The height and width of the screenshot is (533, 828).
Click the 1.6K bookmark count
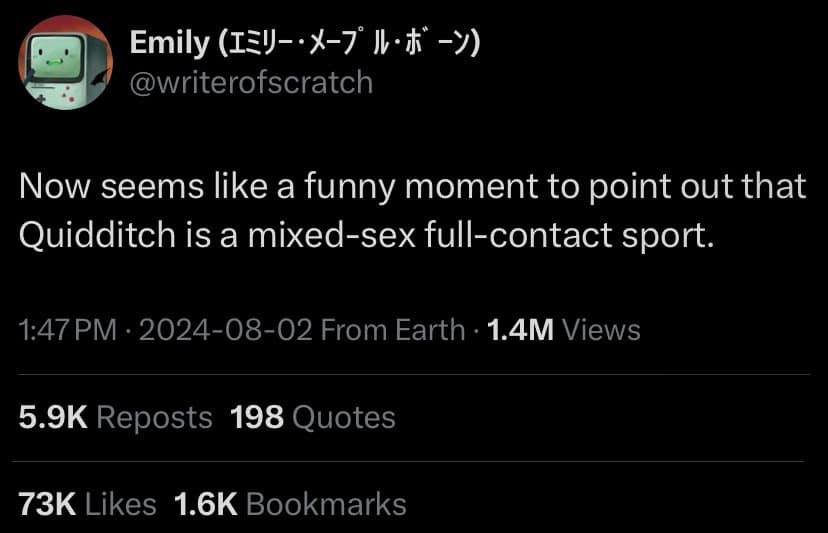pos(205,504)
